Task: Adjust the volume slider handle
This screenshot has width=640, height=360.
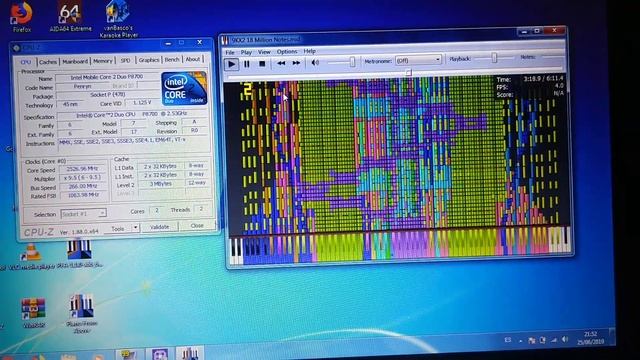Action: pos(352,62)
